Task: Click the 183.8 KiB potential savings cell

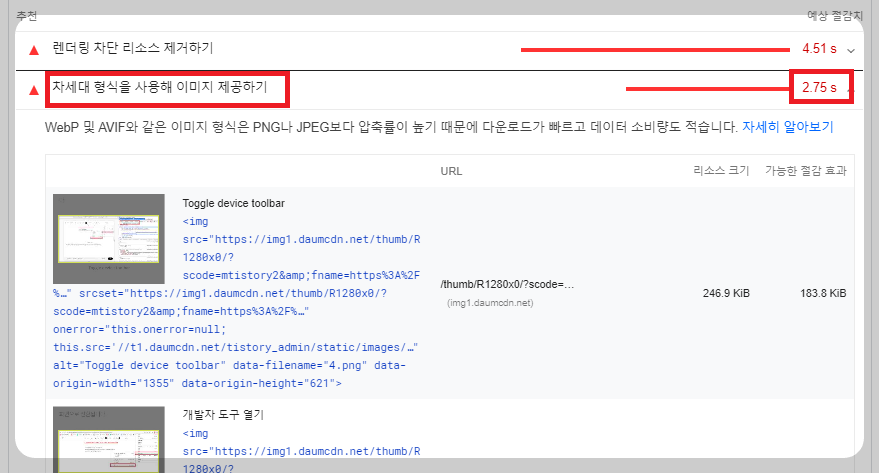Action: (x=823, y=293)
